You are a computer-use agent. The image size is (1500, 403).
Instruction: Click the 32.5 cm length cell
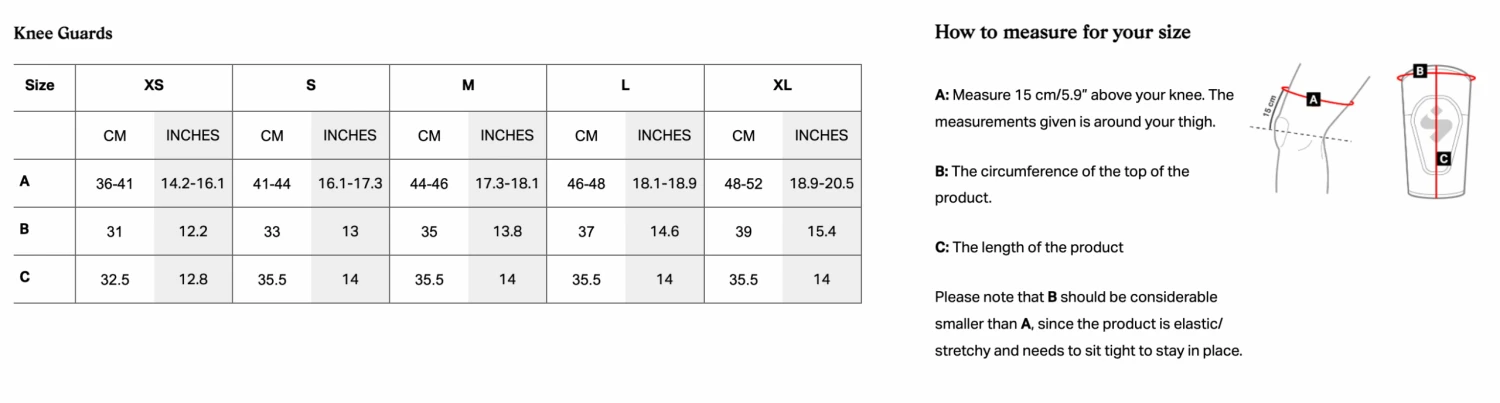115,280
